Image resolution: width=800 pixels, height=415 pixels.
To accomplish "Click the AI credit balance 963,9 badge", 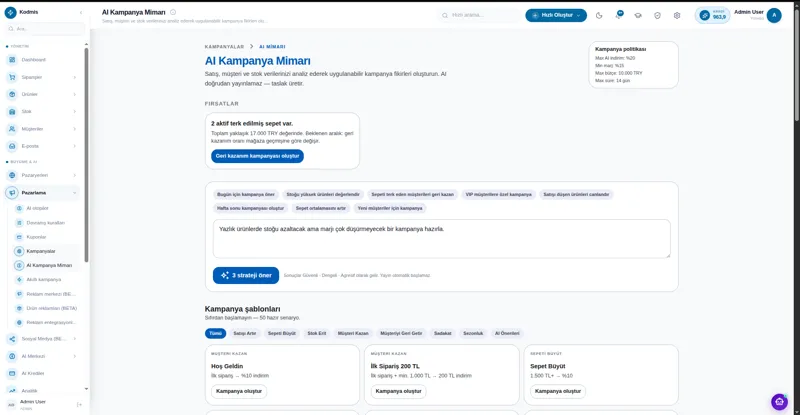I will coord(713,15).
